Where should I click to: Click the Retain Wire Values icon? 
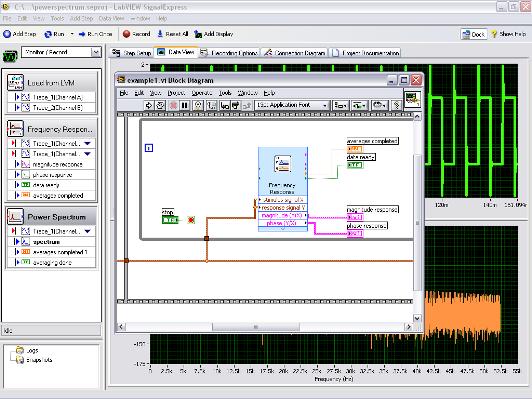click(x=212, y=105)
